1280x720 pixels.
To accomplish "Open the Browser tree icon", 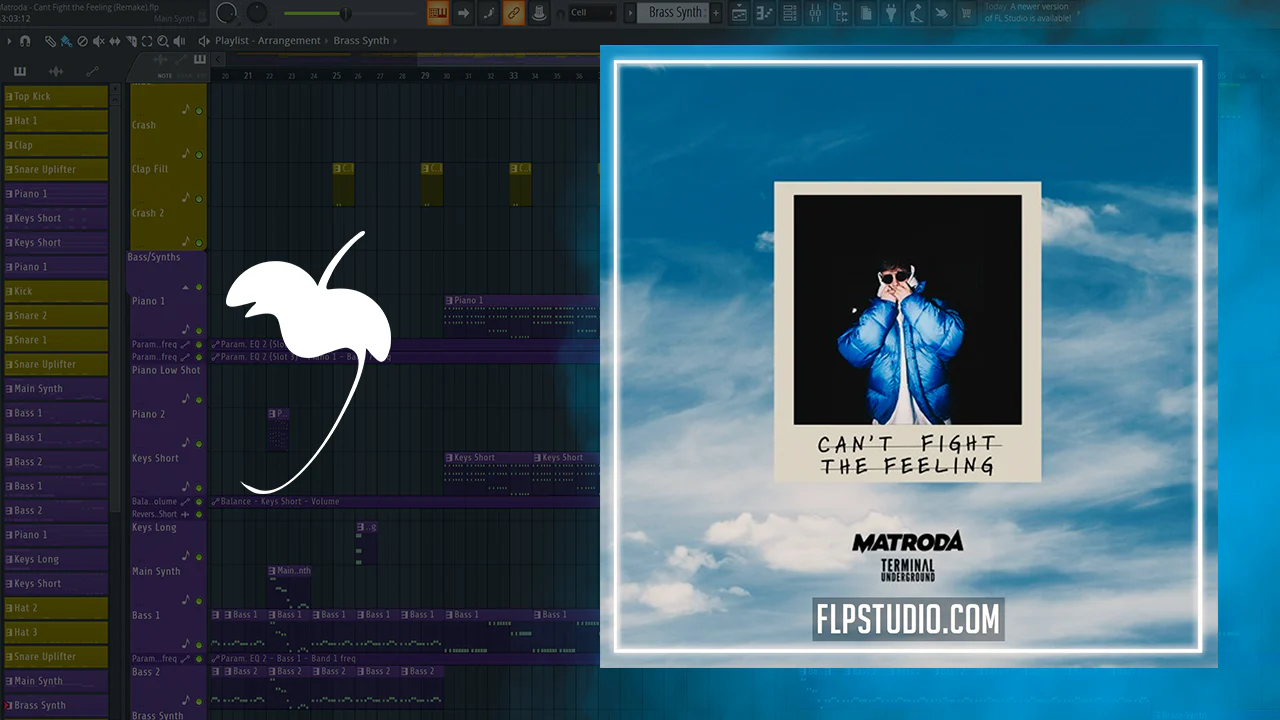I will pyautogui.click(x=840, y=13).
